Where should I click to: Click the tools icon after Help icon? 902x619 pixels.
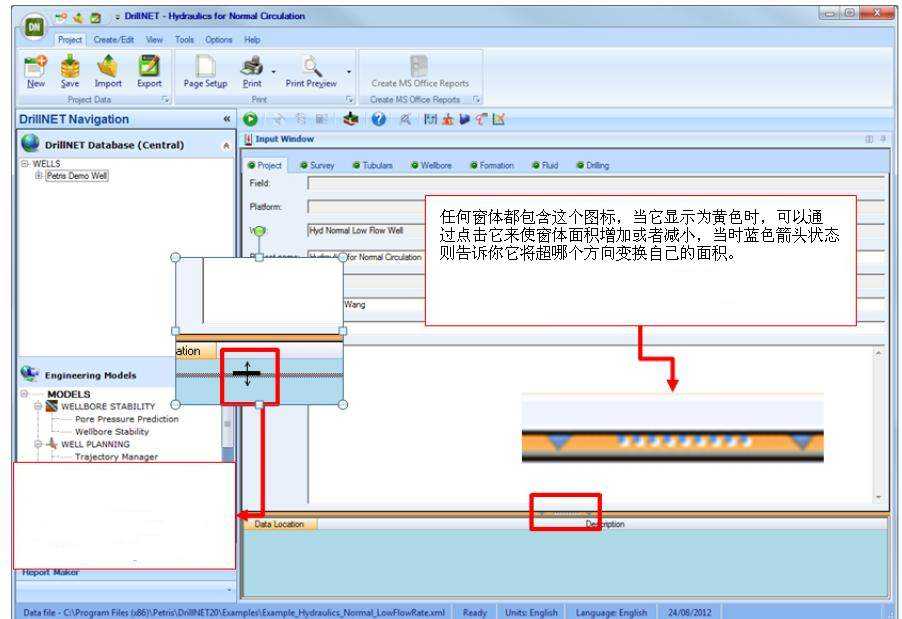[406, 119]
